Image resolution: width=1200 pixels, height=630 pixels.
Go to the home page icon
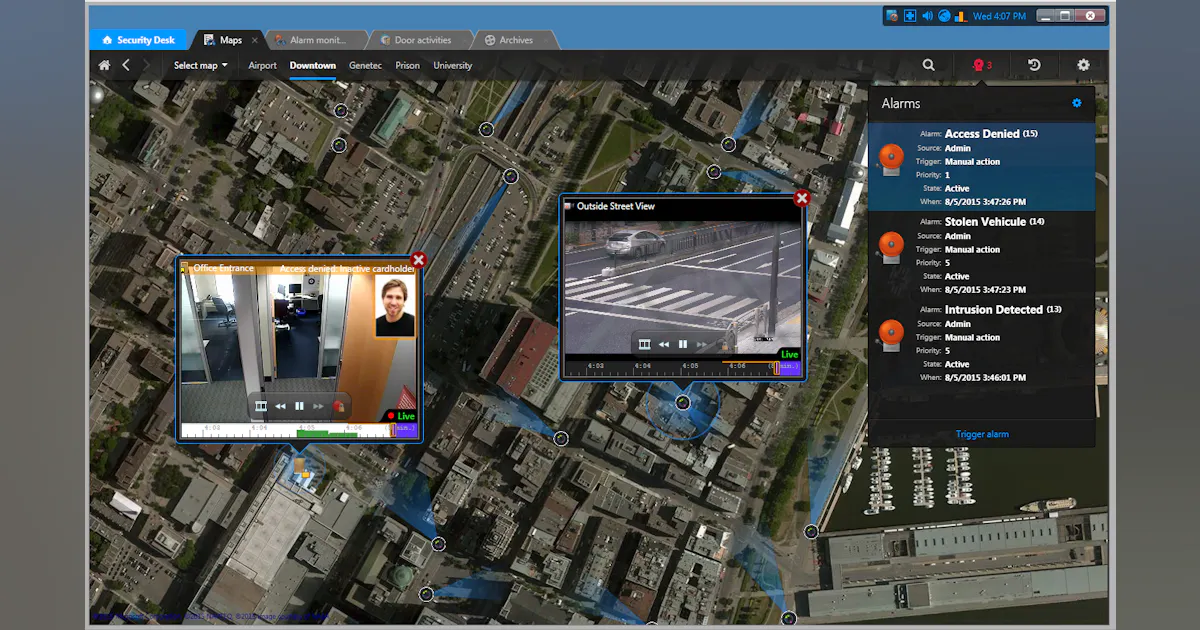(x=104, y=65)
